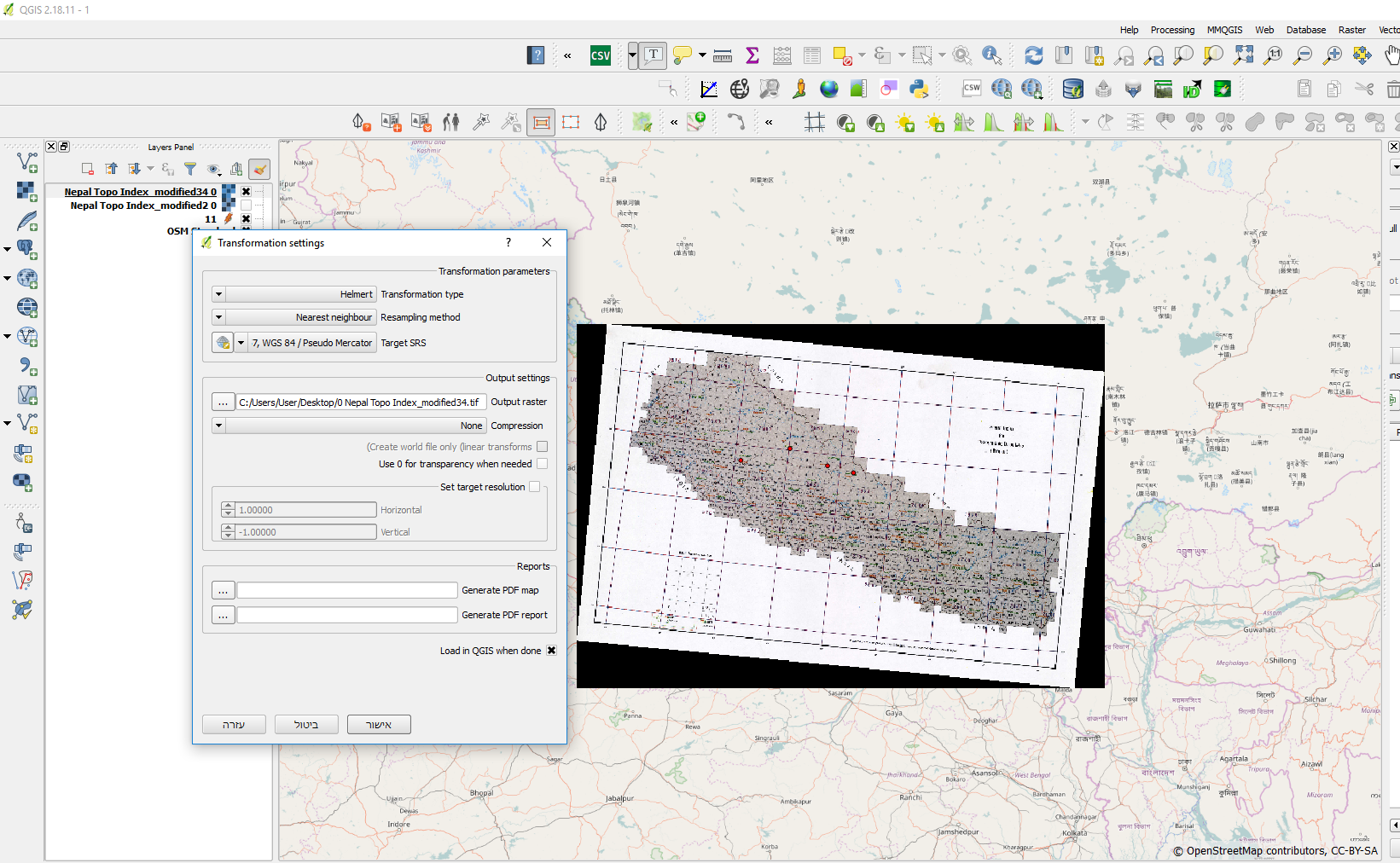Click the Add SpatiaLite Layer feather icon
The image size is (1400, 863).
[27, 221]
